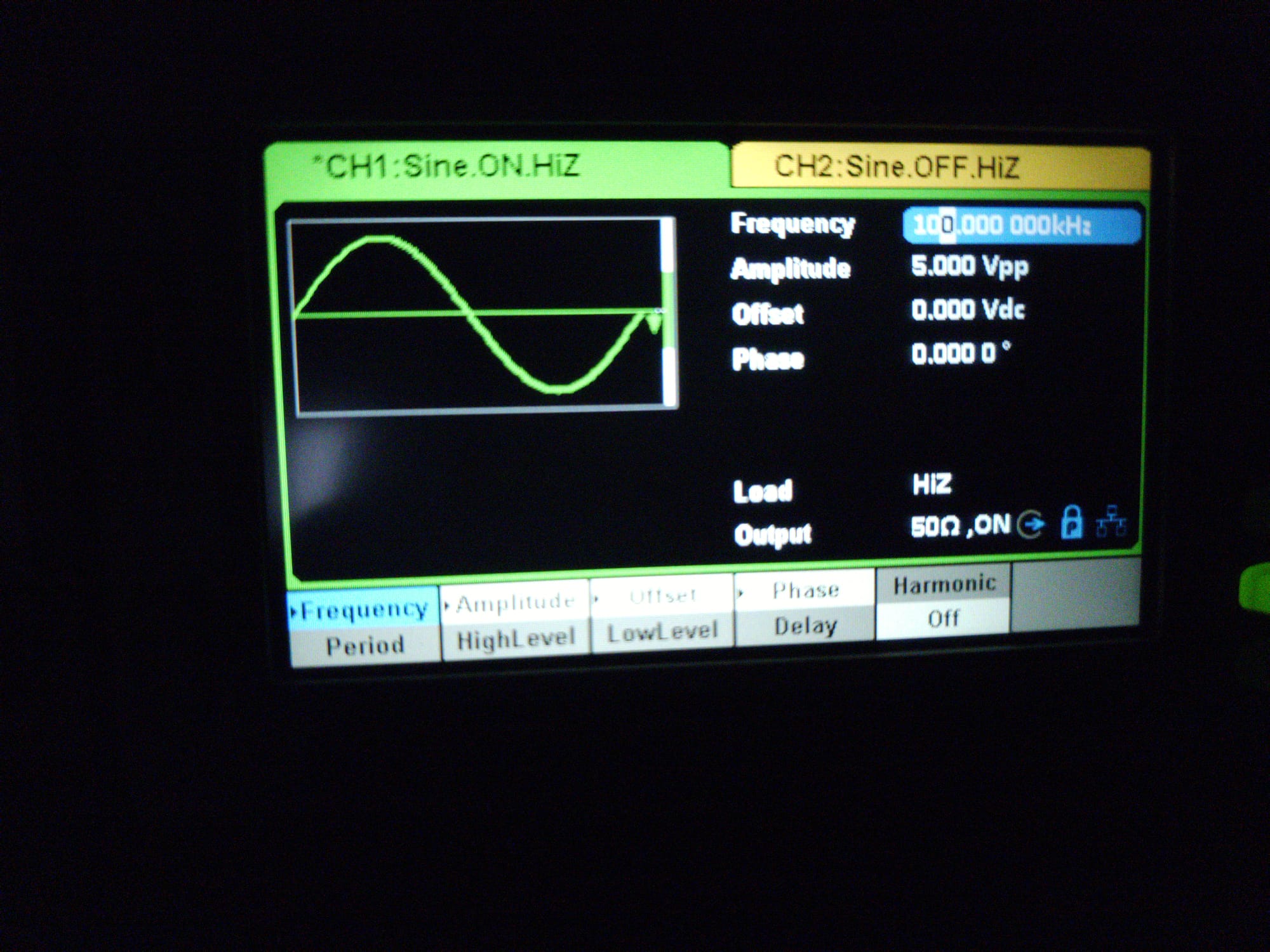The width and height of the screenshot is (1270, 952).
Task: Tap the blue phase lock padlock icon
Action: (1072, 524)
